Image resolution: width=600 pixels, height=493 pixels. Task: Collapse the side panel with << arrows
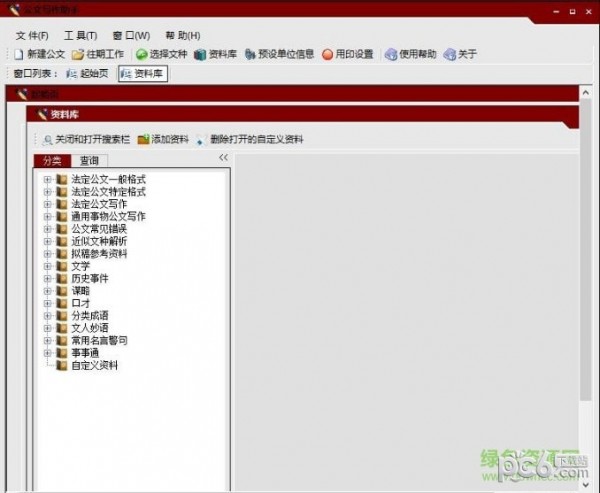[223, 157]
